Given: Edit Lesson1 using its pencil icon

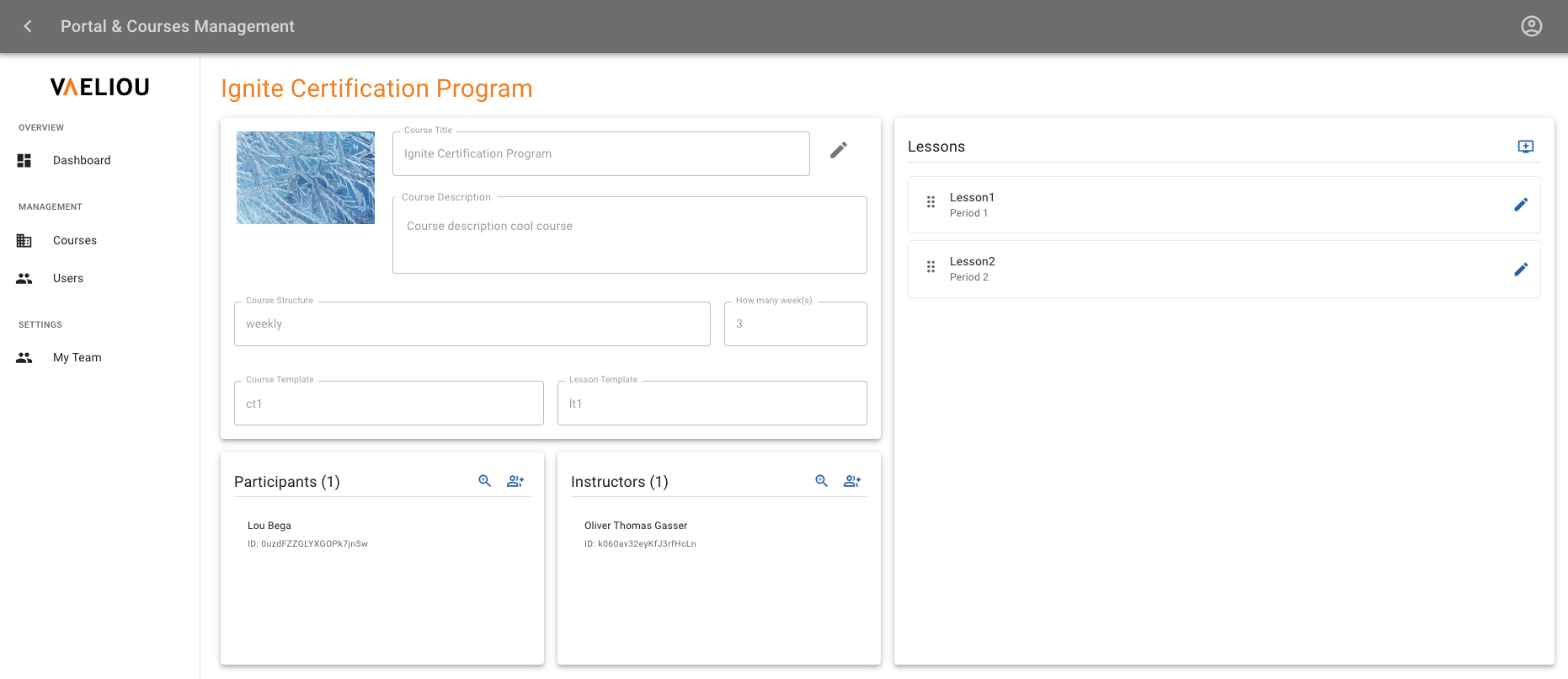Looking at the screenshot, I should [x=1521, y=205].
